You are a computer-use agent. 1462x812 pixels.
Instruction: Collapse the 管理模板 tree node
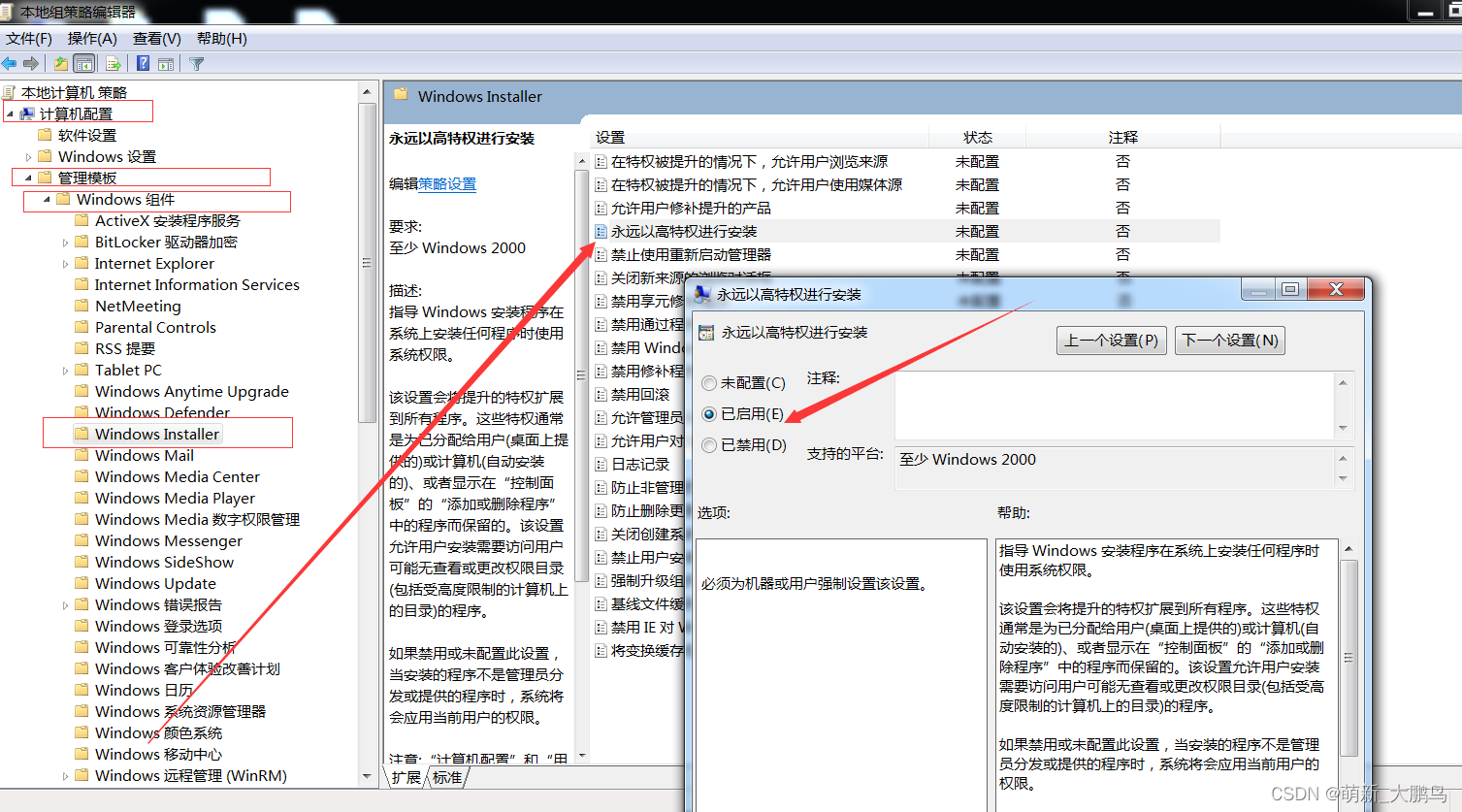click(28, 179)
